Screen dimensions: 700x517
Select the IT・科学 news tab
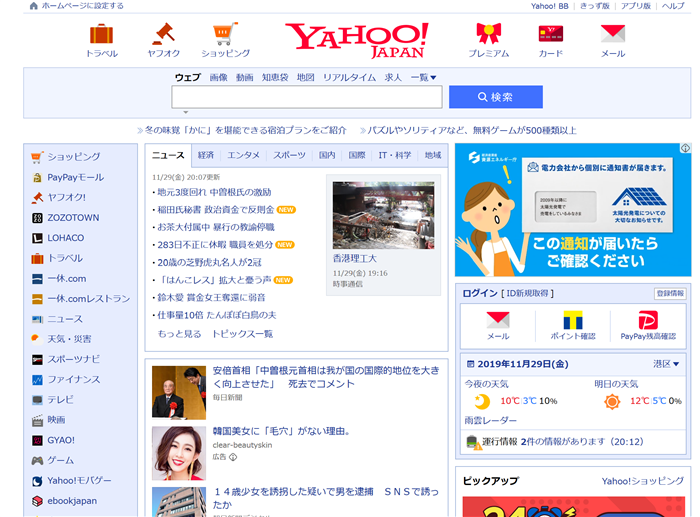[x=395, y=155]
